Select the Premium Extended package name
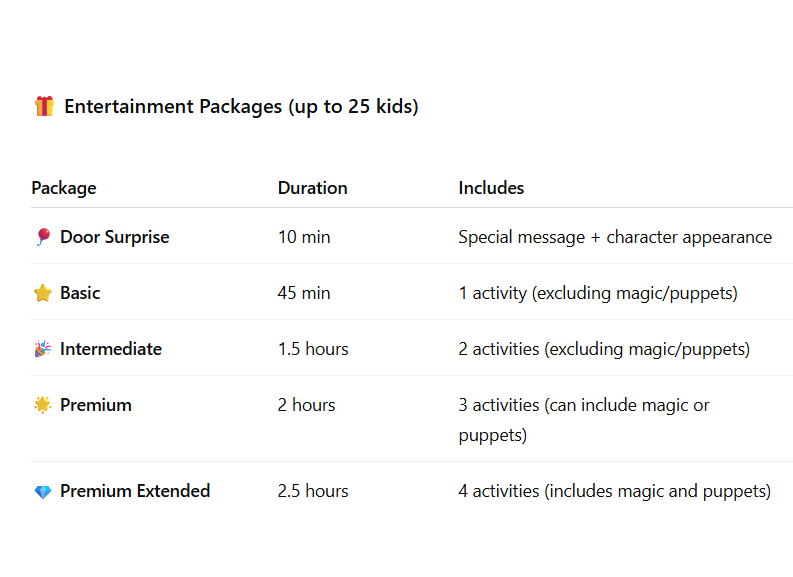Viewport: 793px width, 577px height. [x=135, y=491]
